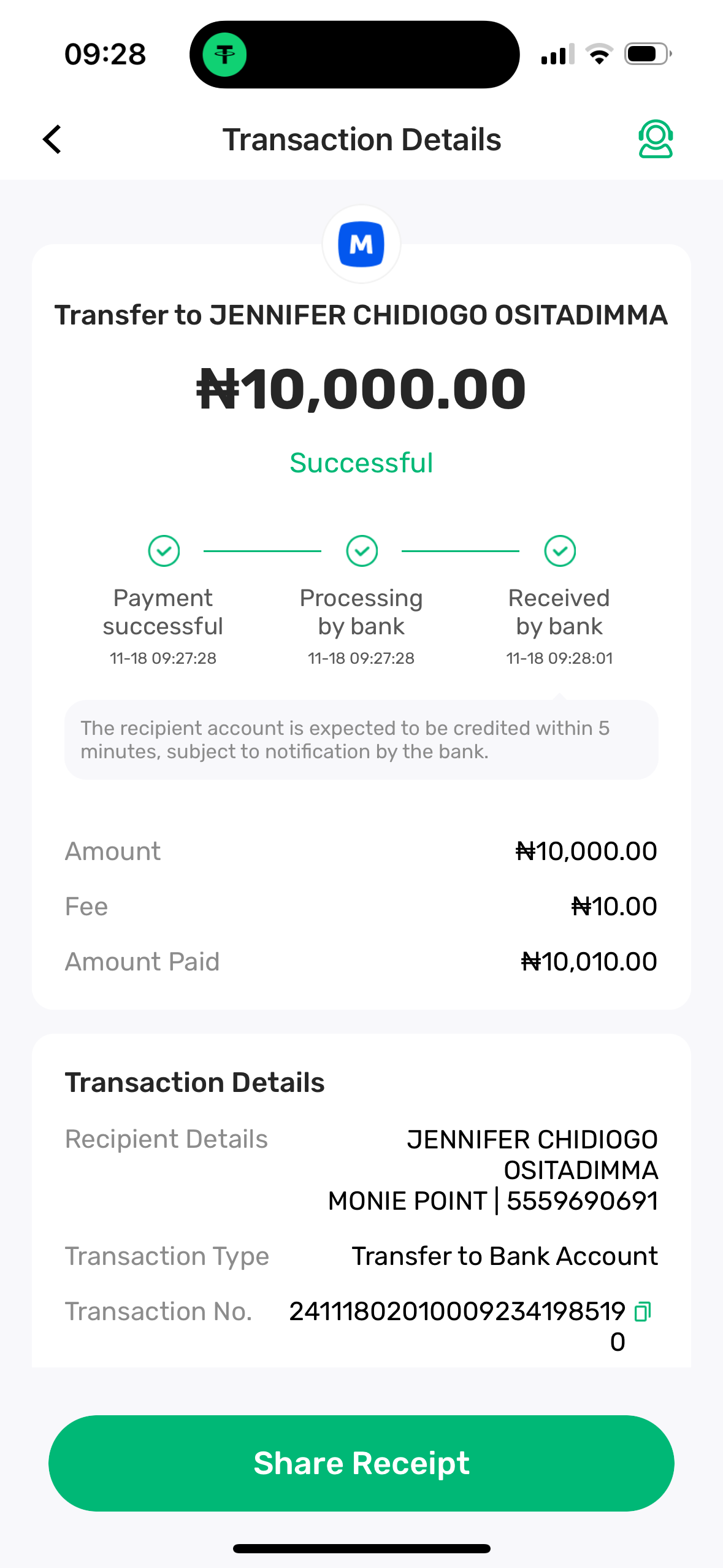Tap the cellular signal icon
This screenshot has width=723, height=1568.
[x=557, y=55]
